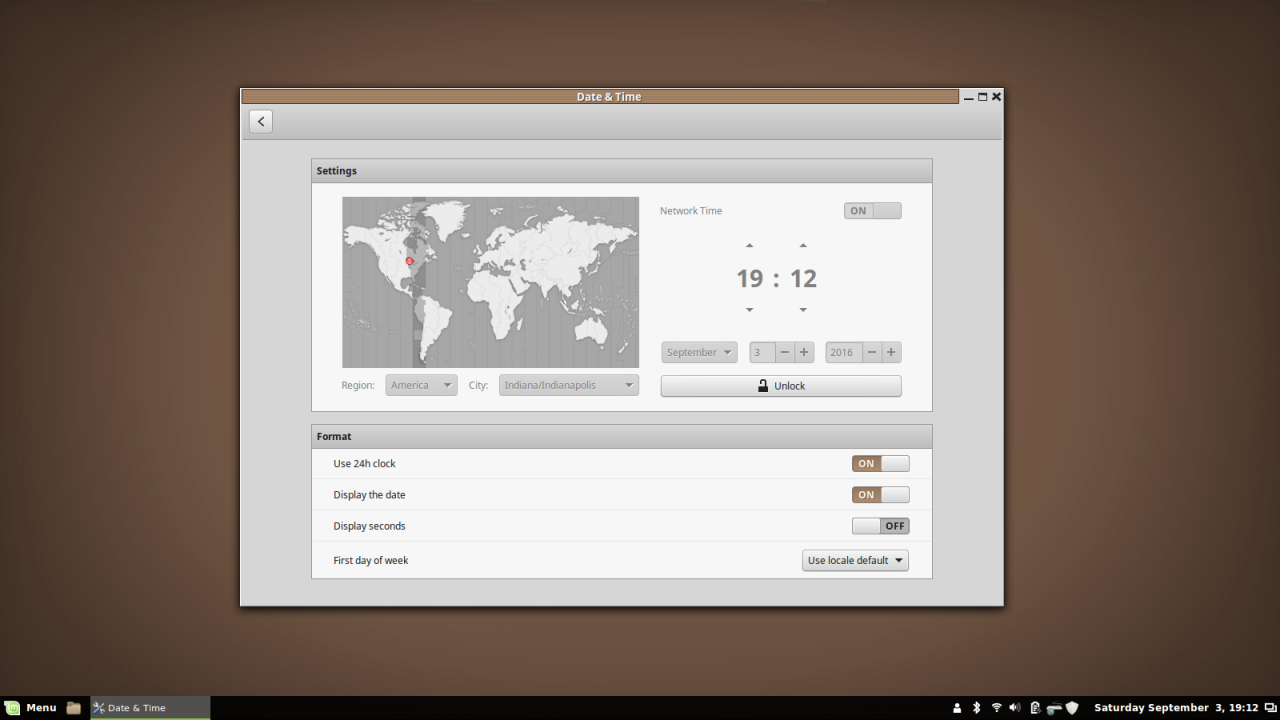
Task: Enable the Display seconds switch
Action: pos(881,525)
